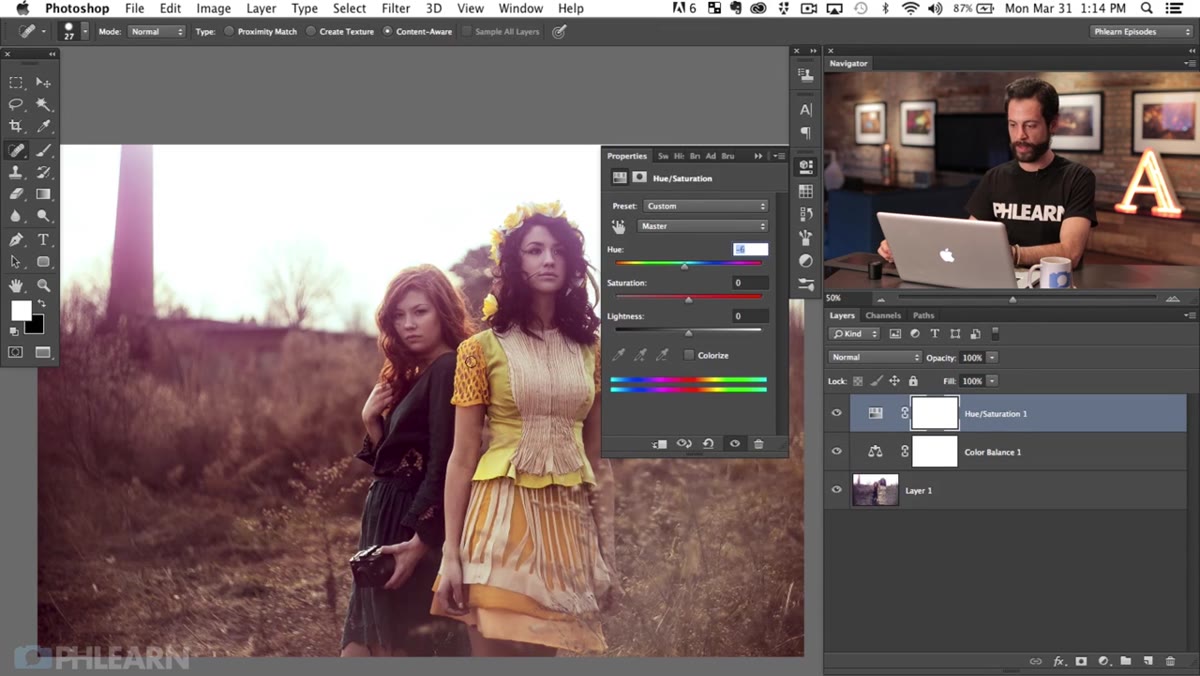The height and width of the screenshot is (676, 1200).
Task: Open the layer blend mode Normal dropdown
Action: tap(874, 357)
